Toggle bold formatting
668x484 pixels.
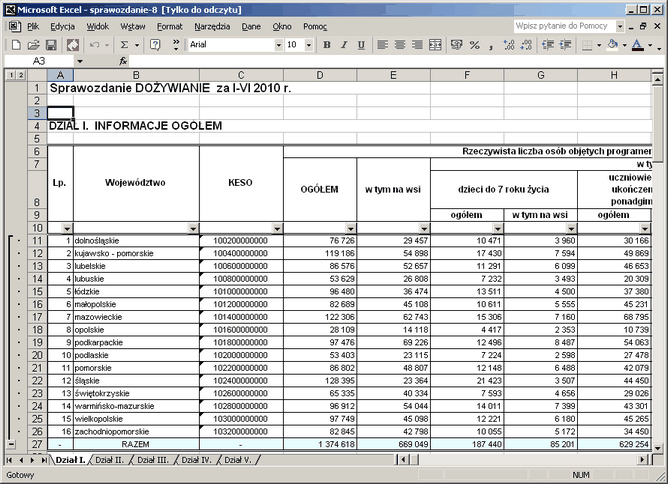point(327,45)
